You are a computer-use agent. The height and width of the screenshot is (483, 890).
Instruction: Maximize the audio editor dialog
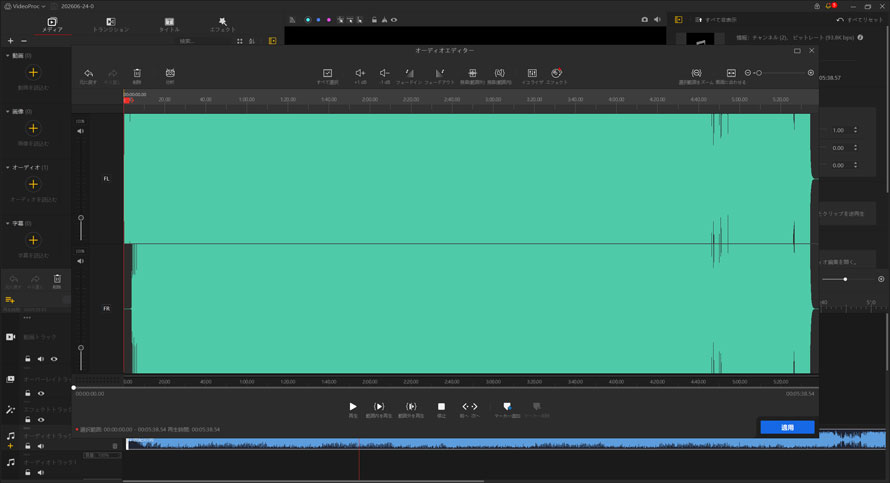797,51
